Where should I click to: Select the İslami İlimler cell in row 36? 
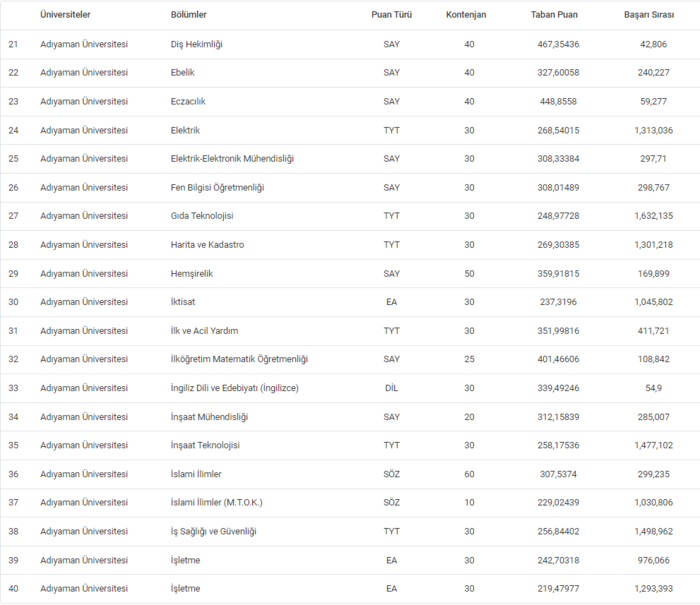(196, 474)
